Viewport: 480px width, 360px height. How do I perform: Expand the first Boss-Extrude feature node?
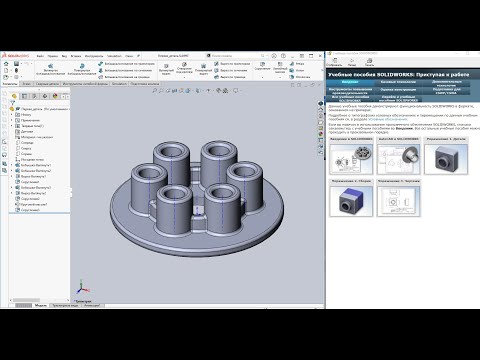[x=12, y=165]
